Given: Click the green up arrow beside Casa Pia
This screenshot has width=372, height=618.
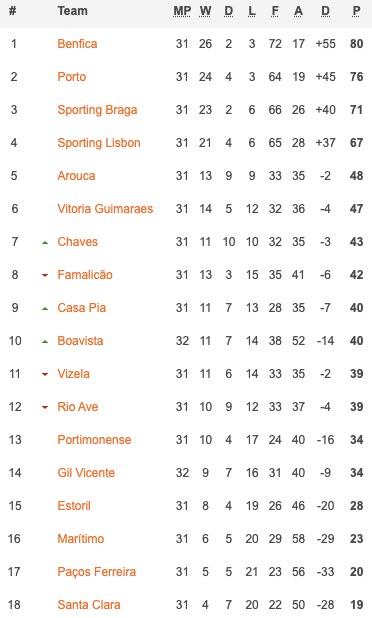Looking at the screenshot, I should click(45, 309).
